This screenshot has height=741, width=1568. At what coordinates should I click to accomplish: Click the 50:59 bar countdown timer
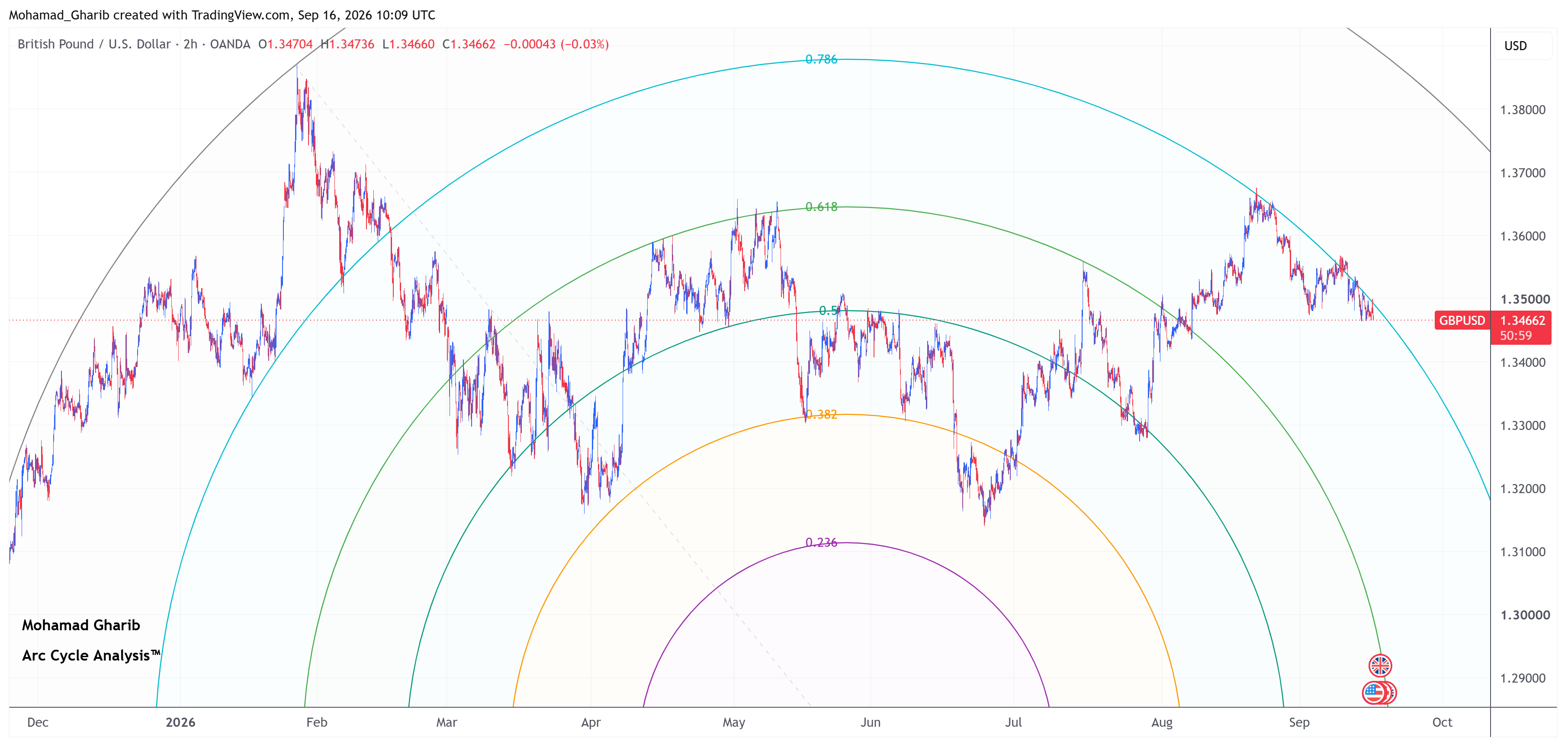click(1516, 336)
